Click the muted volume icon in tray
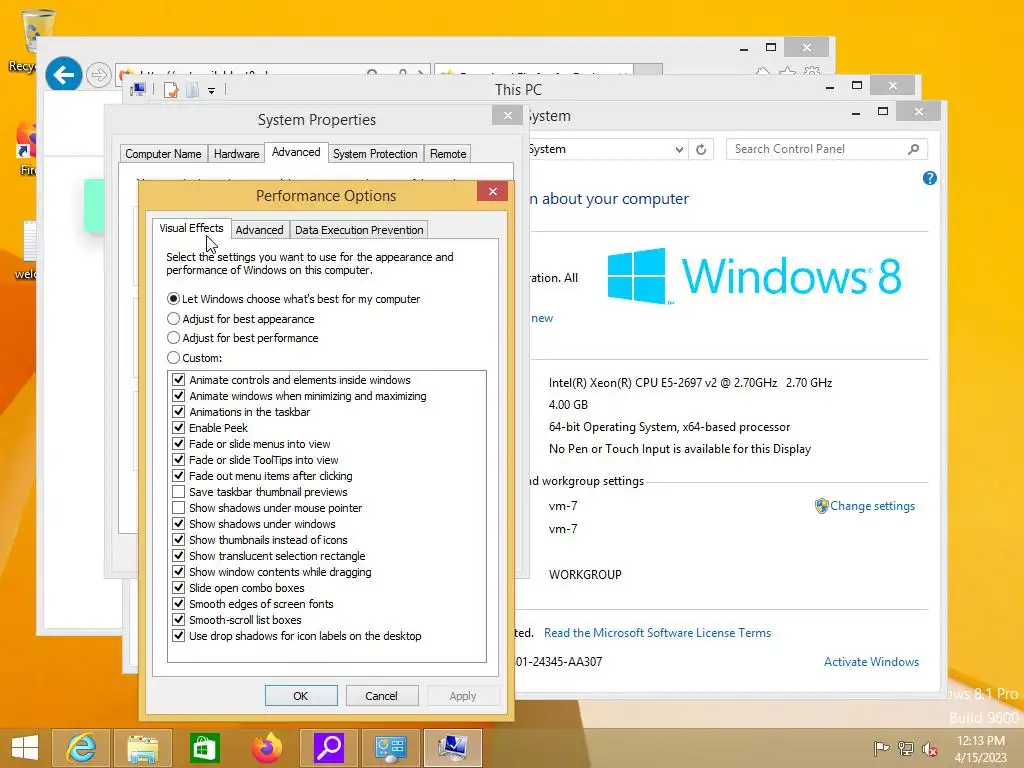 (929, 749)
